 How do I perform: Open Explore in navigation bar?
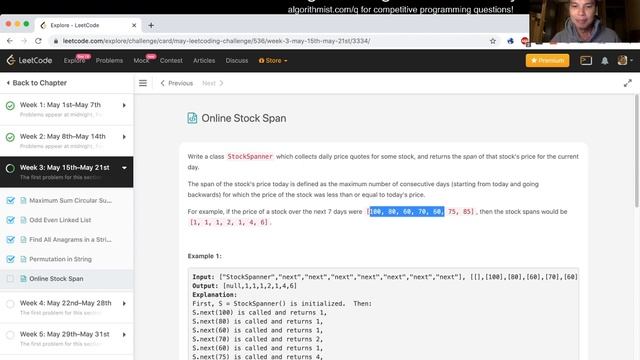point(74,60)
